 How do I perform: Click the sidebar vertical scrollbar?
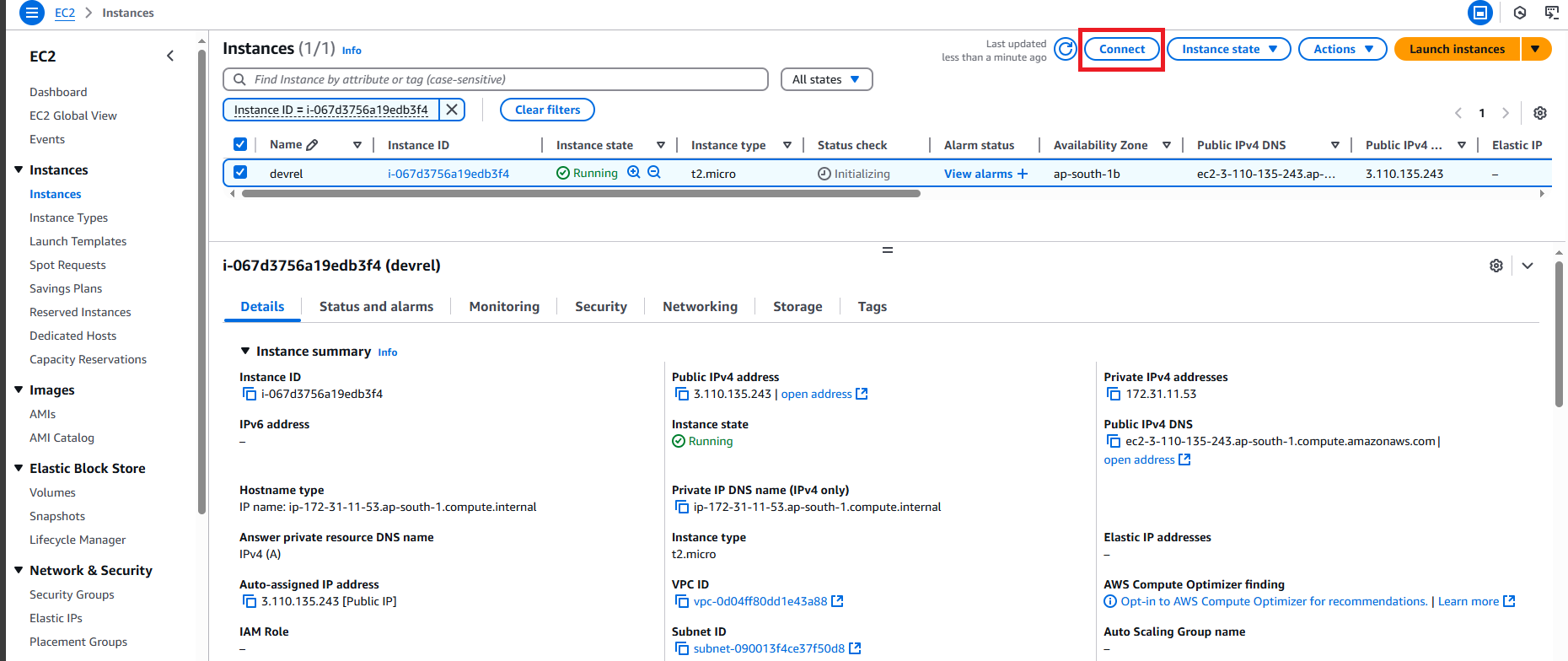pyautogui.click(x=201, y=282)
